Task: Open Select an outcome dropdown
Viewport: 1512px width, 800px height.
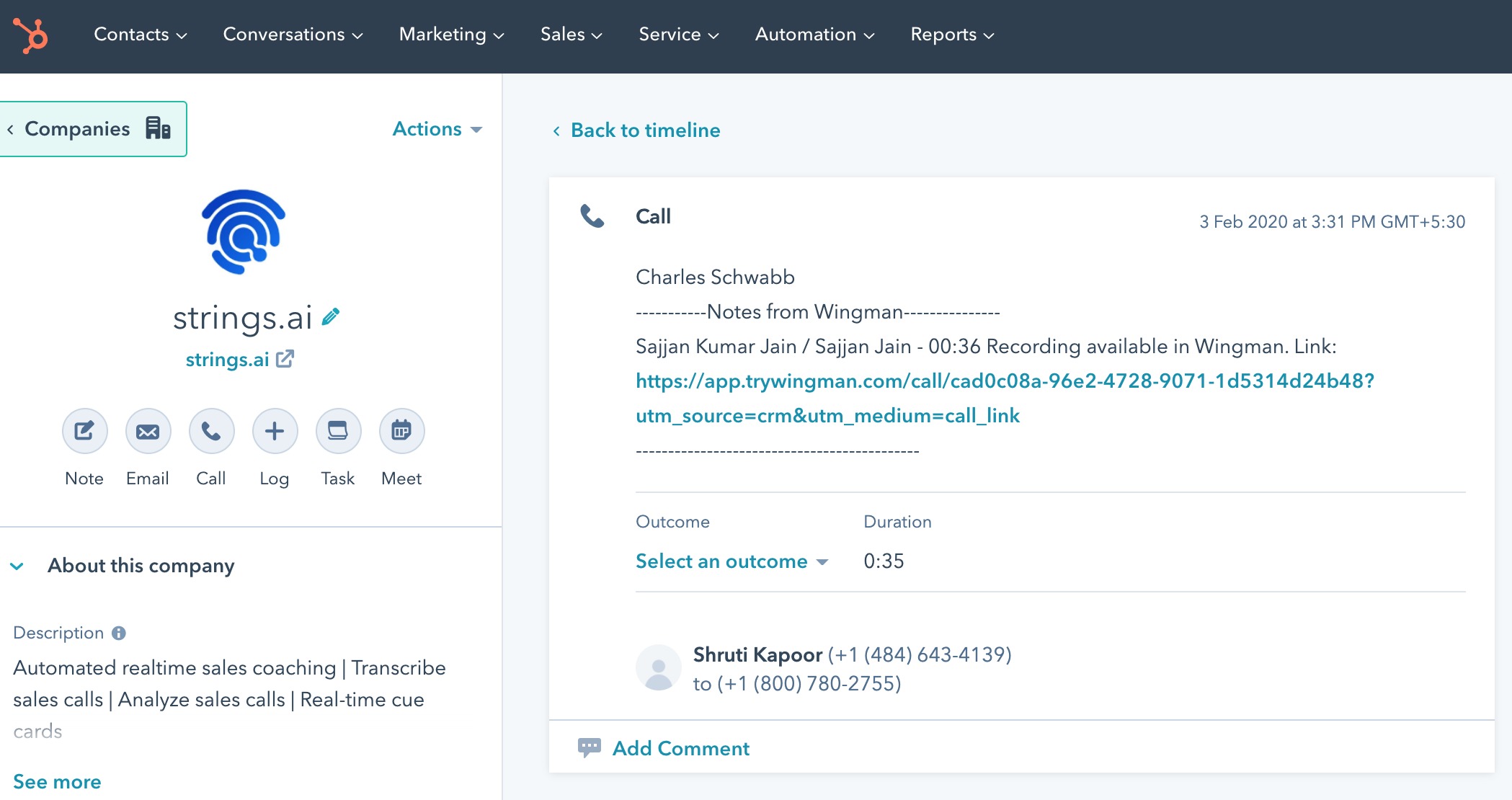Action: click(731, 561)
